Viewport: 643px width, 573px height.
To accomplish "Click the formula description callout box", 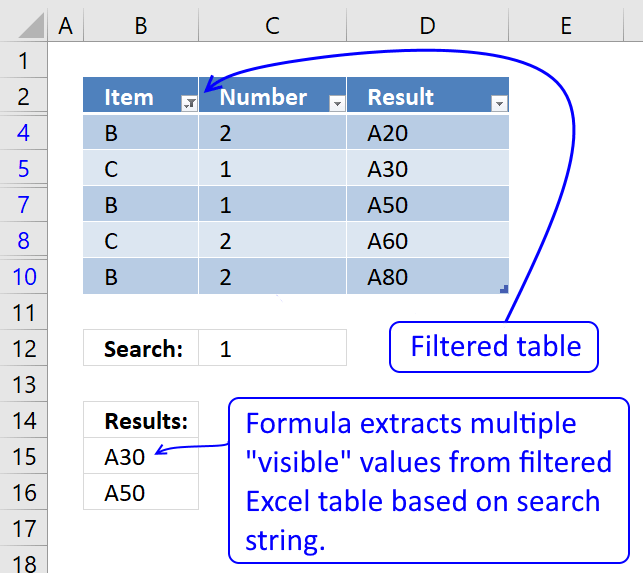I will 429,480.
